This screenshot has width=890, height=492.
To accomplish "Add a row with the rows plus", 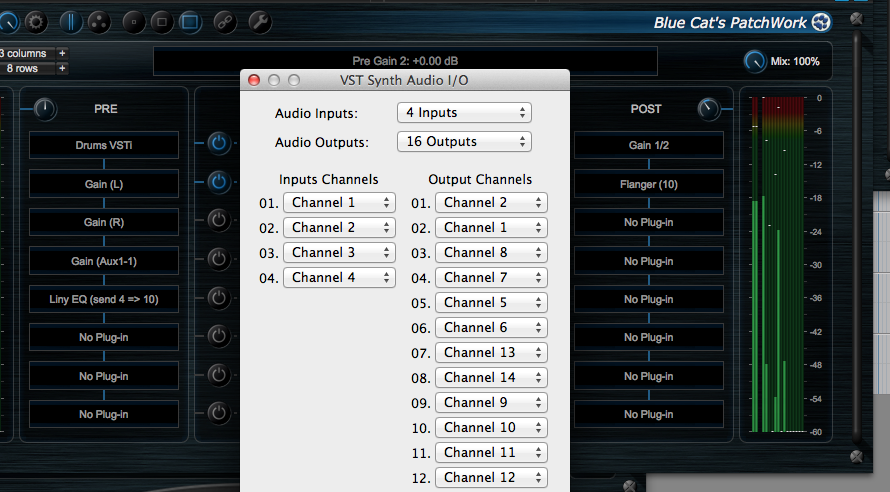I will (62, 69).
